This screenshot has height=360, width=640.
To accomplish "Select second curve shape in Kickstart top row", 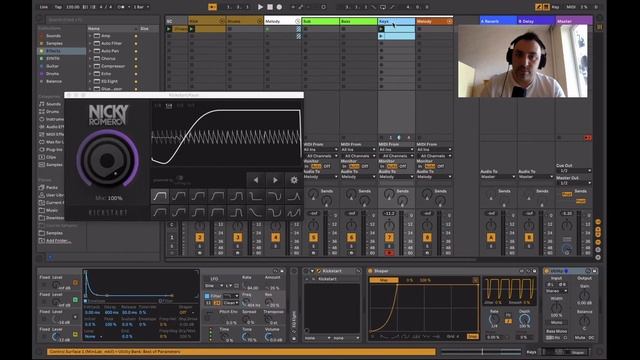I will tap(179, 196).
